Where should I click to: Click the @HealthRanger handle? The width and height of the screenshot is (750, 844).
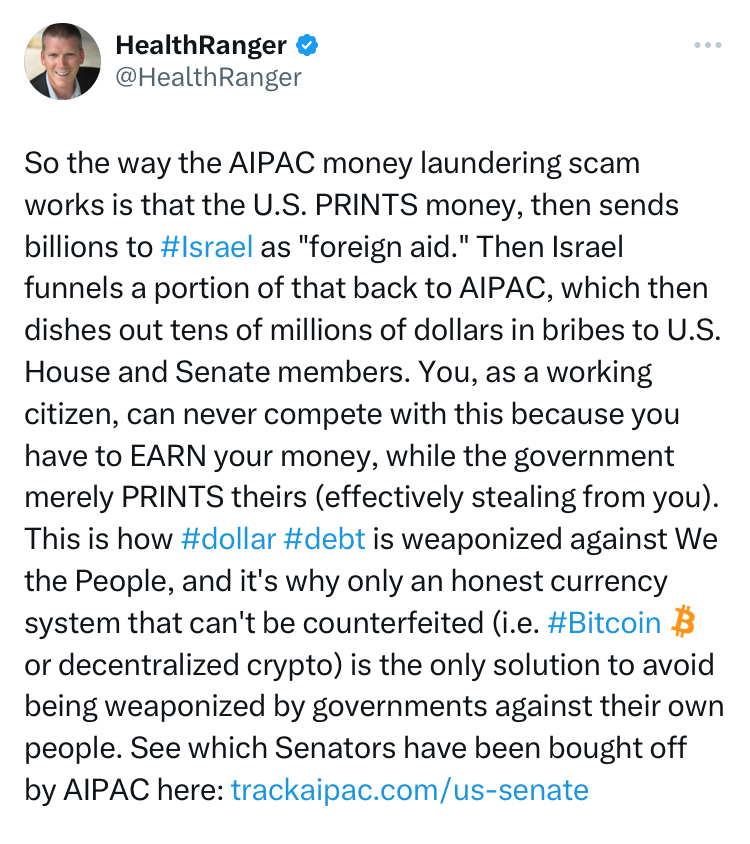(208, 77)
